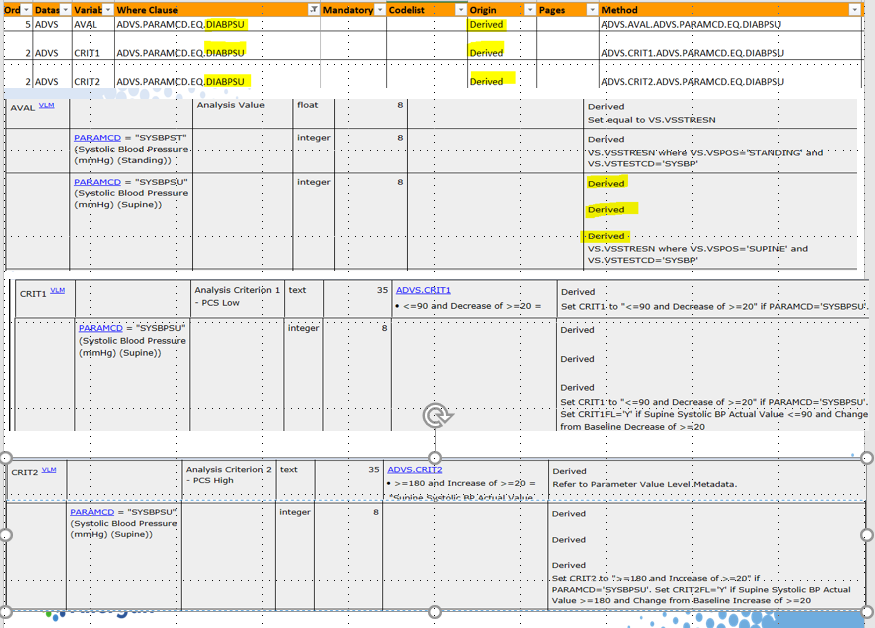Open the Codelist column filter dropdown
The width and height of the screenshot is (875, 628).
tap(460, 10)
